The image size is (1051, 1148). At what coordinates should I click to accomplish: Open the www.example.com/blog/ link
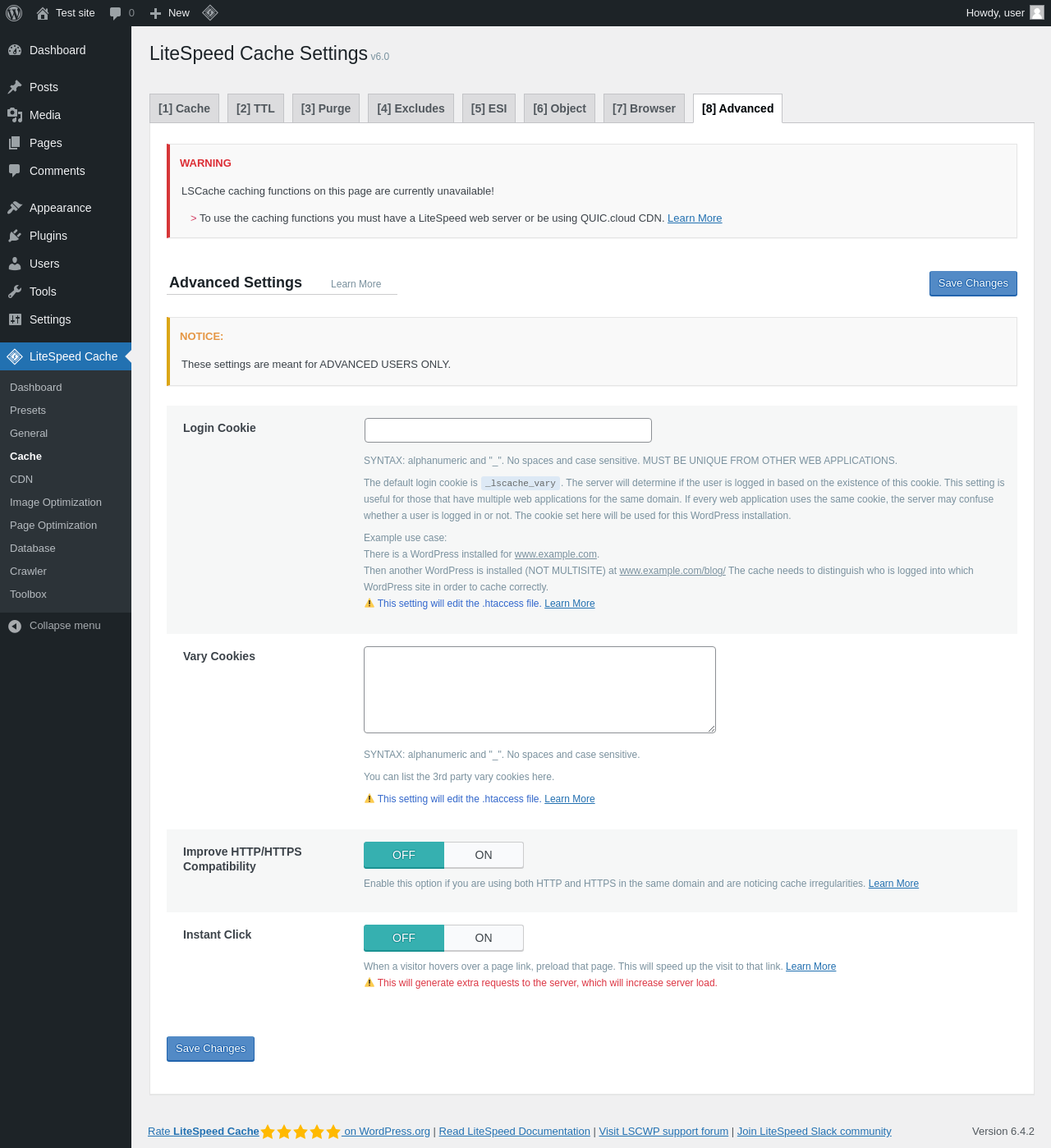click(x=672, y=571)
